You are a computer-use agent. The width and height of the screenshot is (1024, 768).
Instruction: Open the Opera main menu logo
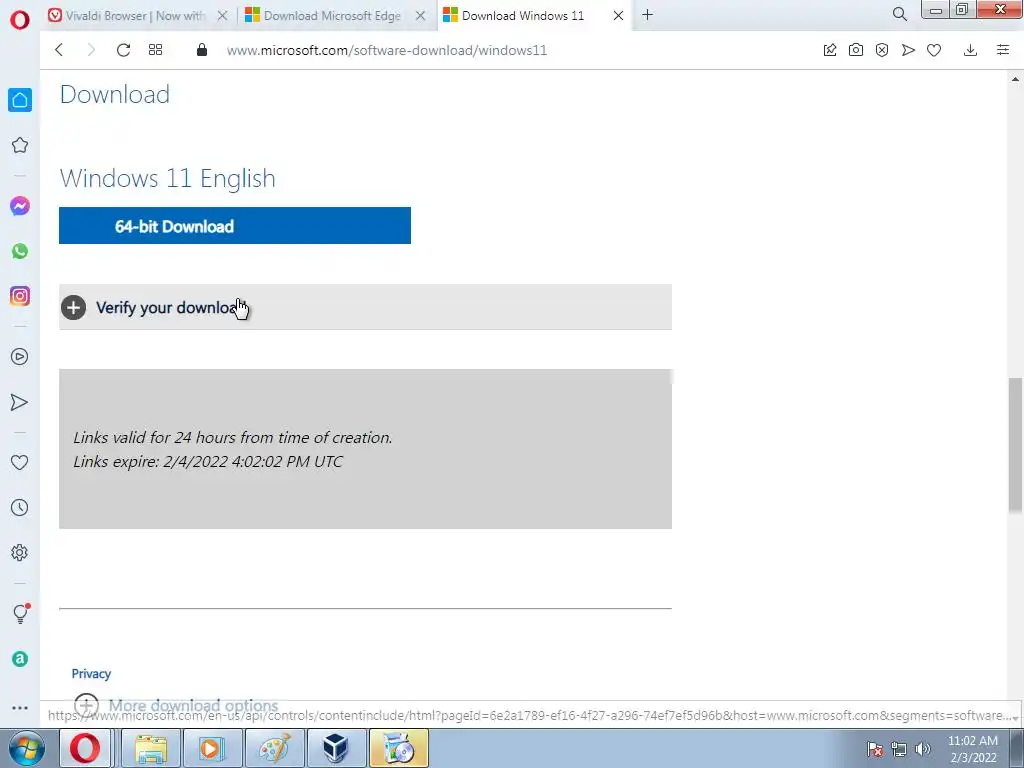[x=20, y=20]
